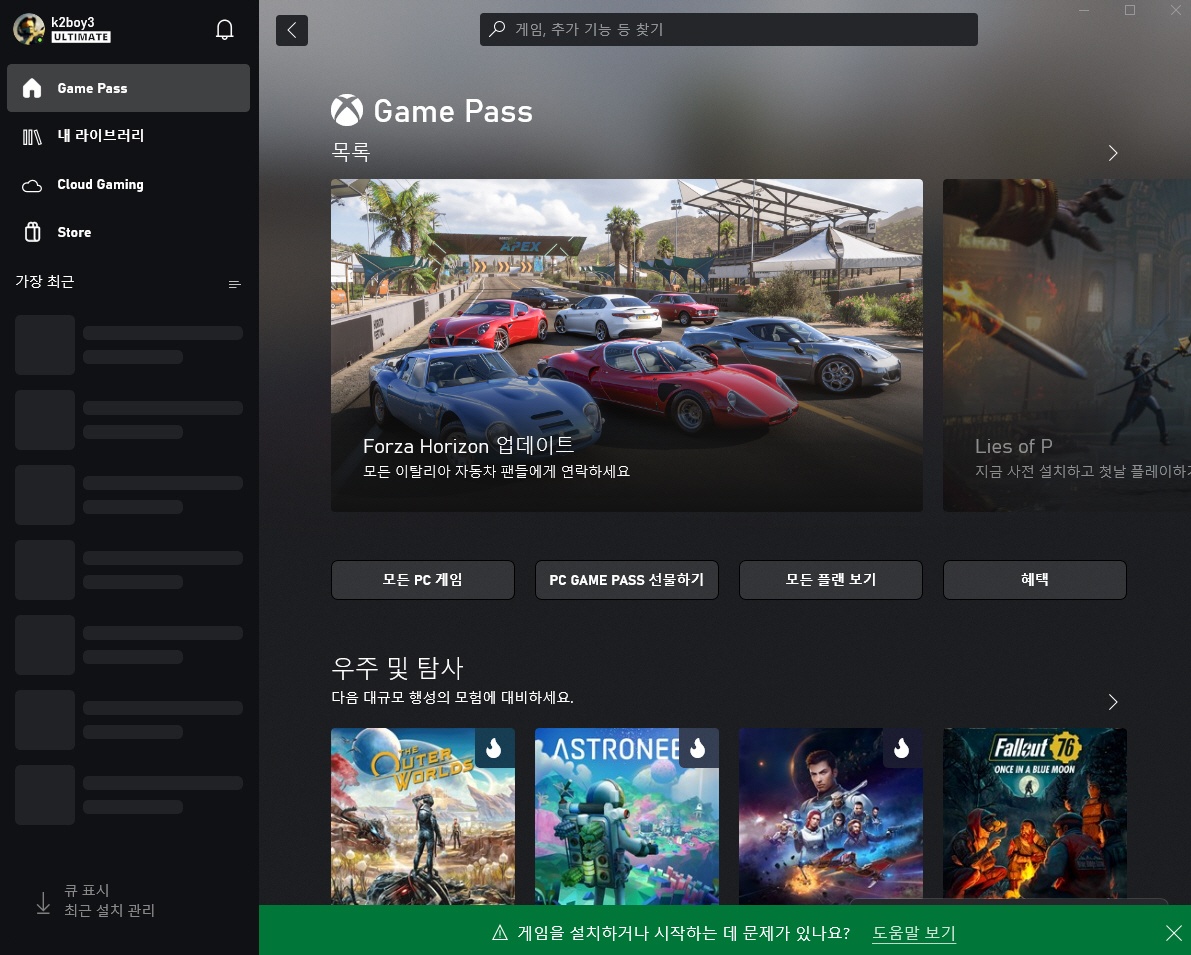Click the shopping bag Store icon

(x=32, y=232)
